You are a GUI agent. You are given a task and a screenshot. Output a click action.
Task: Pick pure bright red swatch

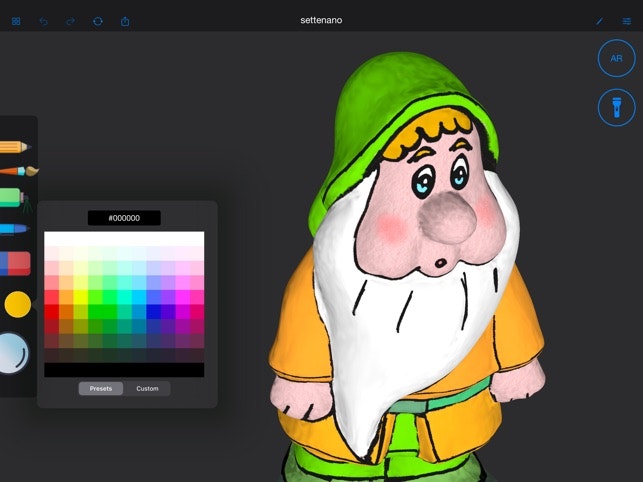(x=52, y=312)
